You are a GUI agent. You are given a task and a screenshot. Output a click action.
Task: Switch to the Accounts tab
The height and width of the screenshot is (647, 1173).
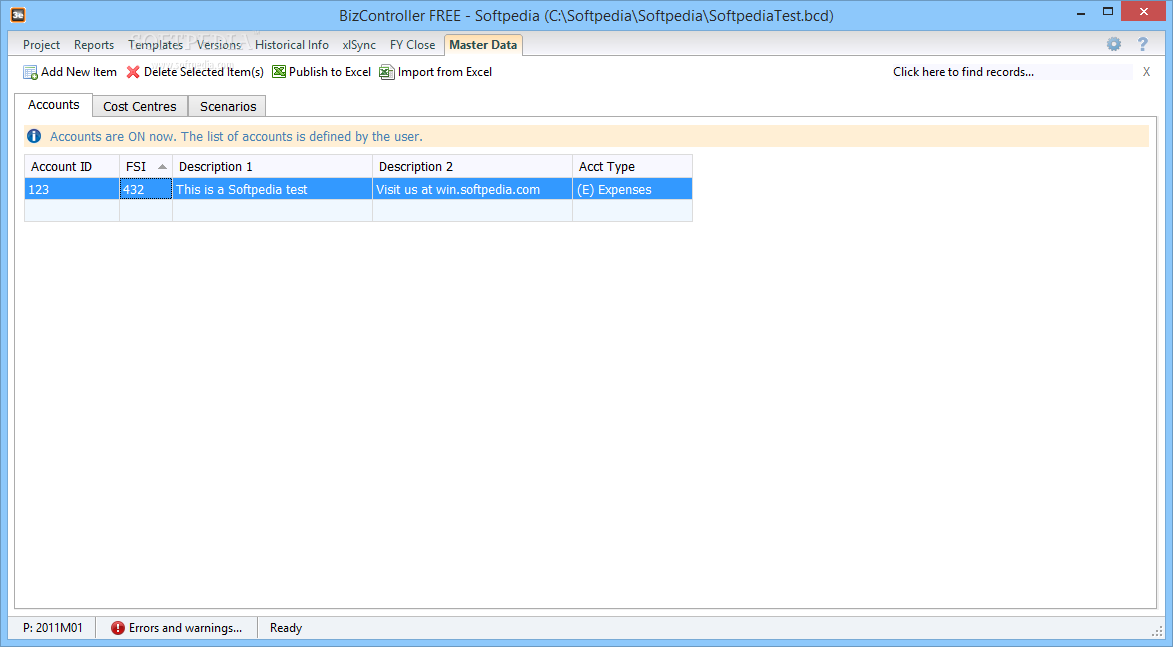53,105
